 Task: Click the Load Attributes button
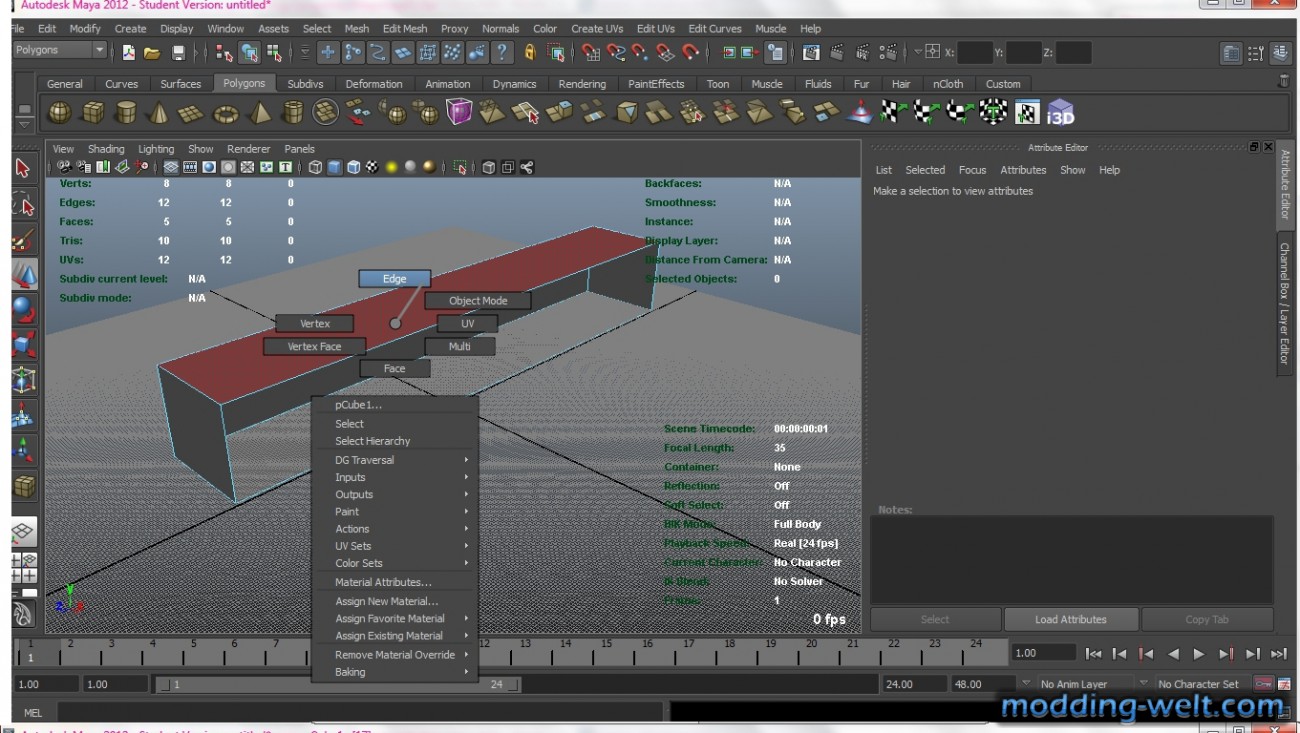pos(1071,619)
